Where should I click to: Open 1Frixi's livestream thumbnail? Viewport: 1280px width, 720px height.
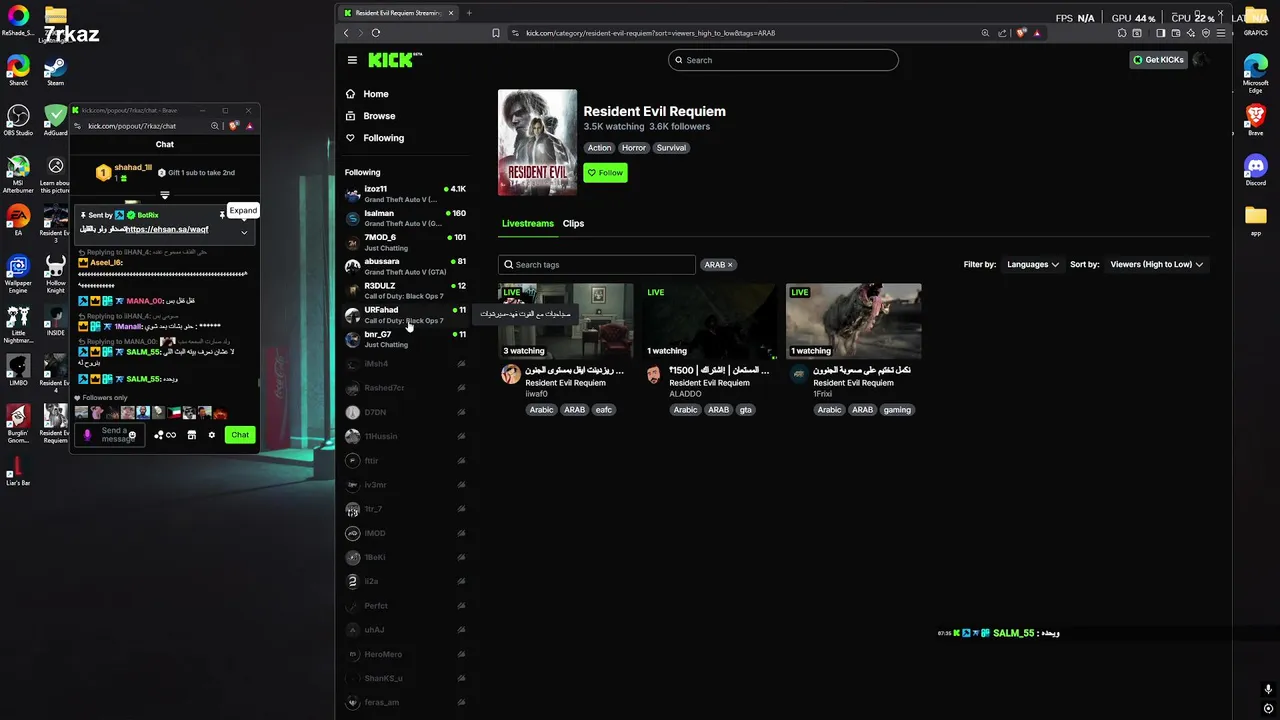(853, 321)
